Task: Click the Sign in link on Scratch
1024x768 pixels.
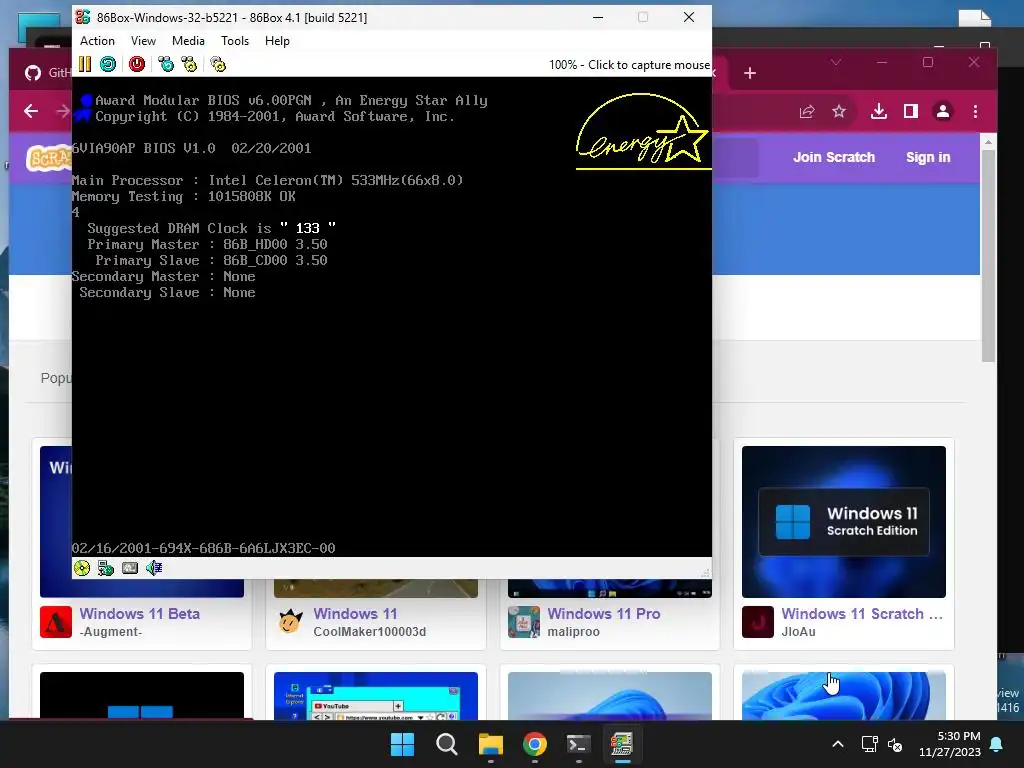Action: 928,157
